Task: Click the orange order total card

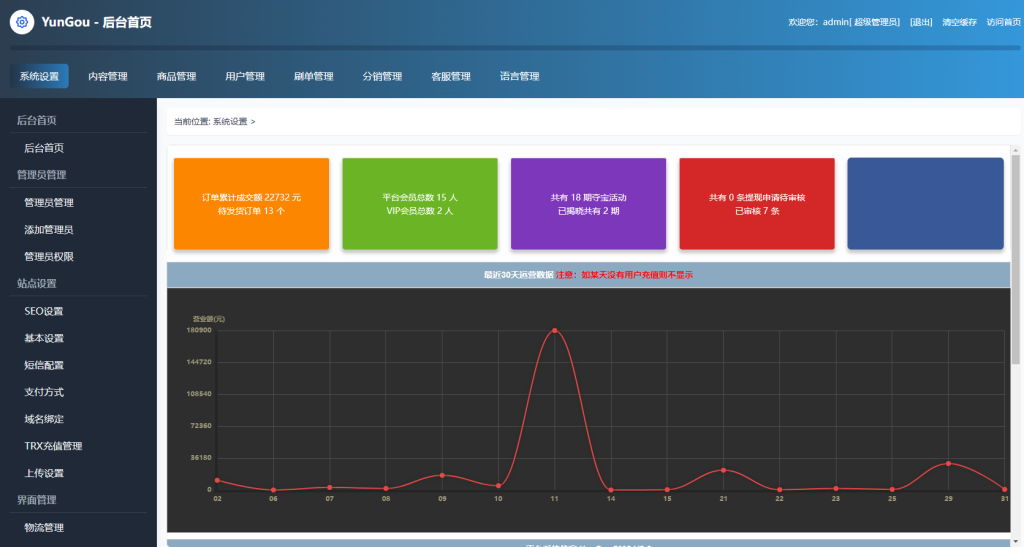Action: [x=251, y=203]
